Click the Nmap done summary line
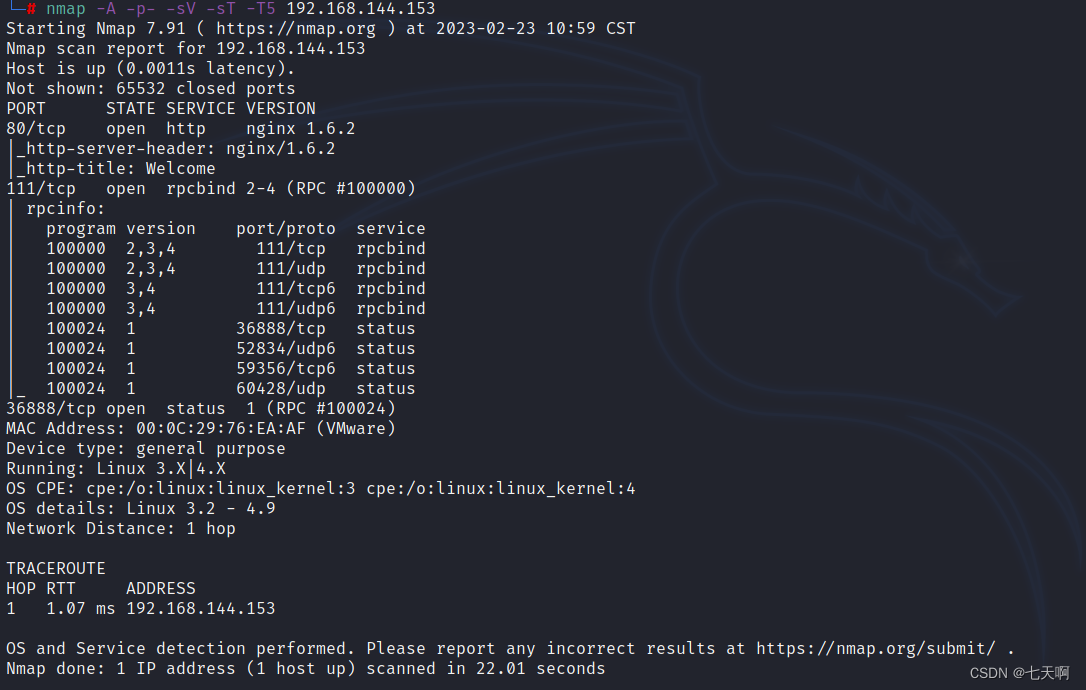This screenshot has height=690, width=1086. click(x=305, y=669)
